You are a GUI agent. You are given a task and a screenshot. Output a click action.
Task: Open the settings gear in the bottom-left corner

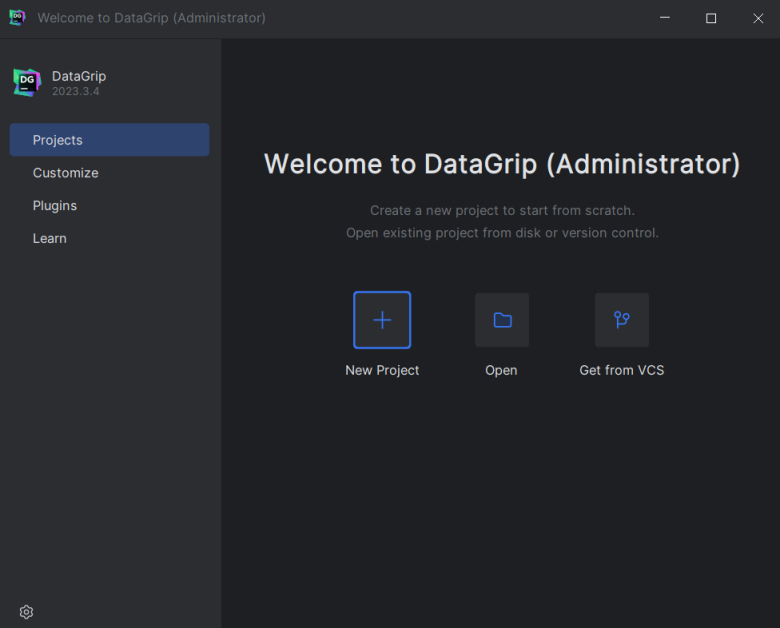(27, 612)
